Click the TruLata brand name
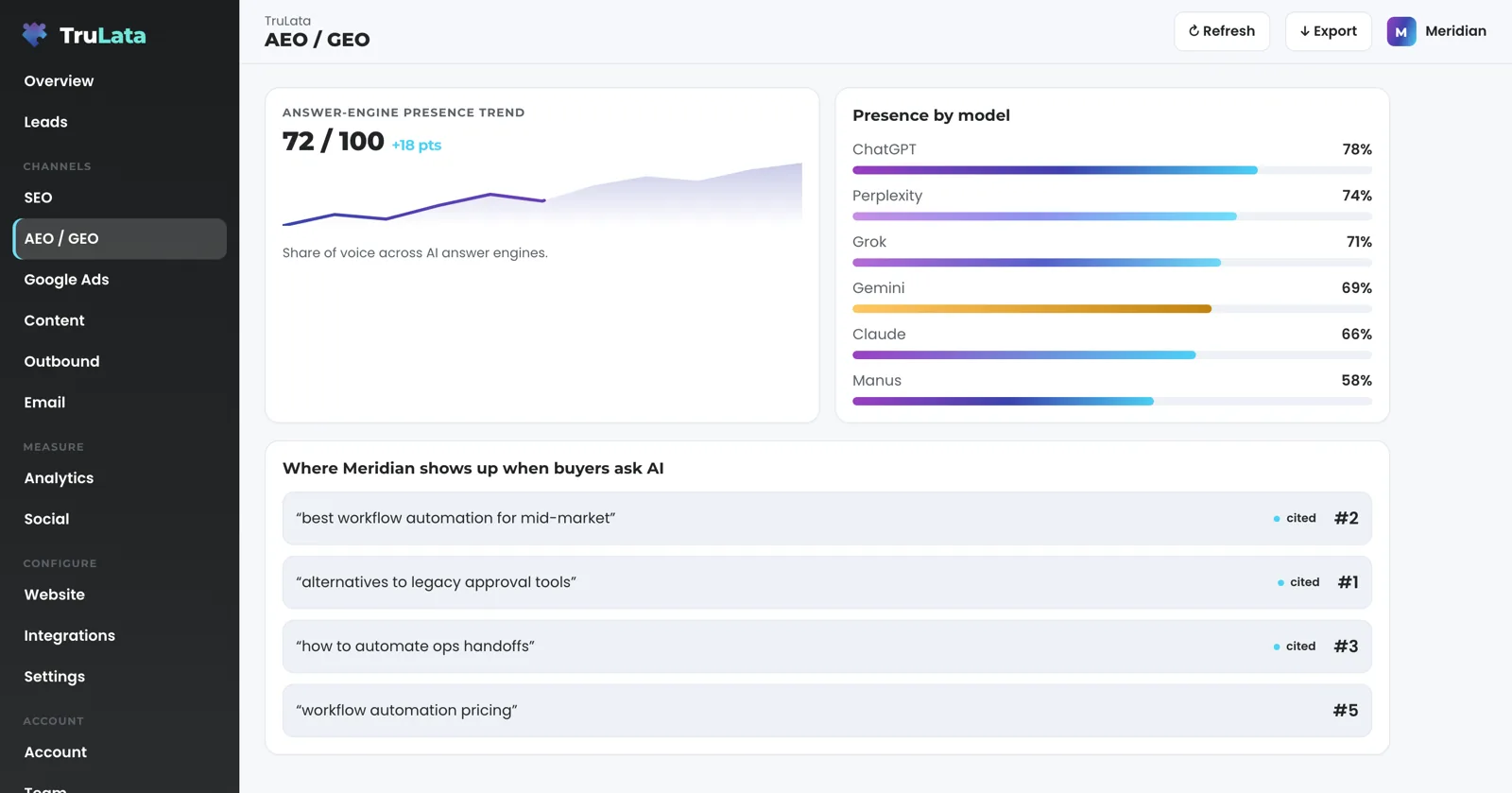 click(x=103, y=35)
